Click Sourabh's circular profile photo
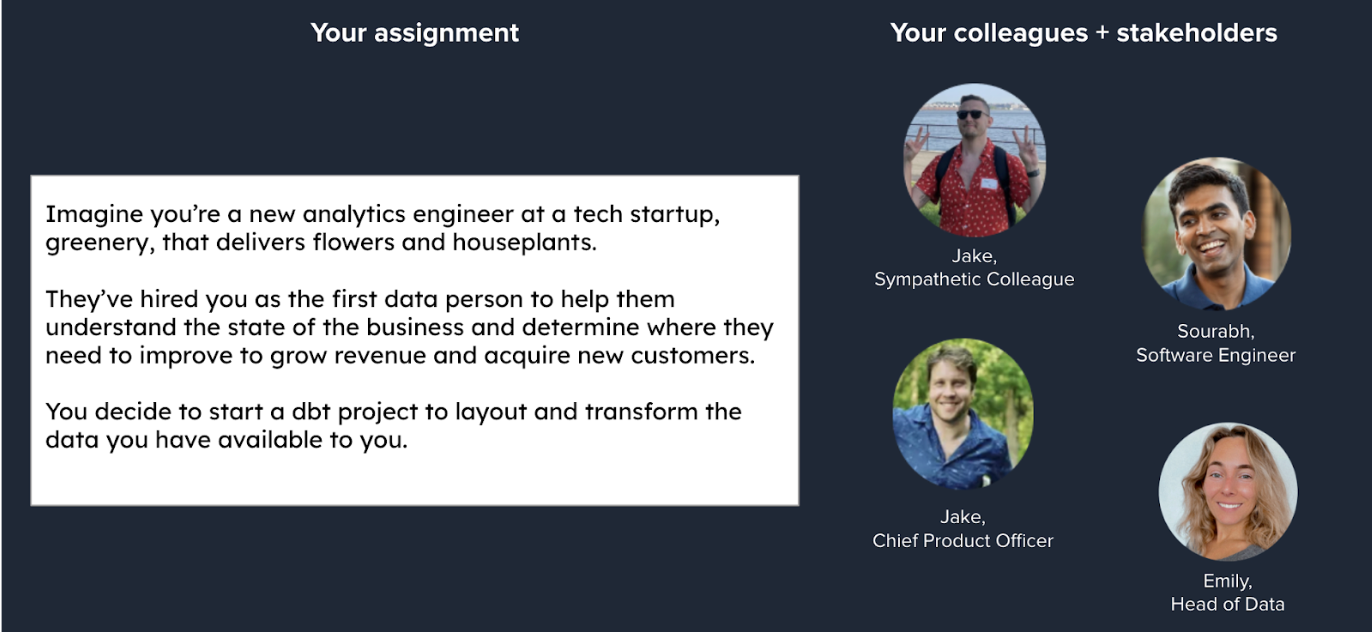The width and height of the screenshot is (1372, 632). [x=1217, y=234]
